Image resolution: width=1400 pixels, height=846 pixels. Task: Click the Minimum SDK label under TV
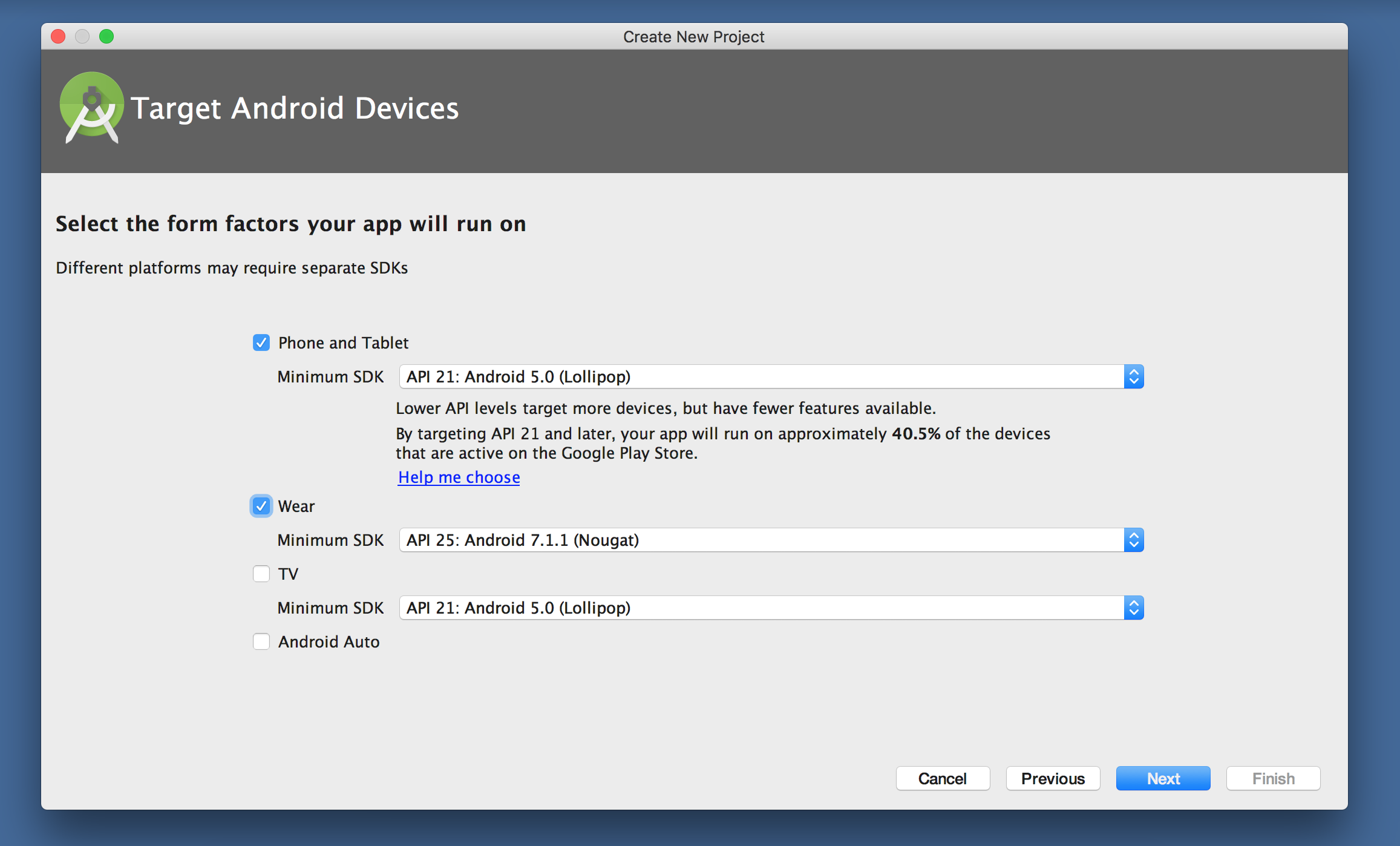click(330, 608)
